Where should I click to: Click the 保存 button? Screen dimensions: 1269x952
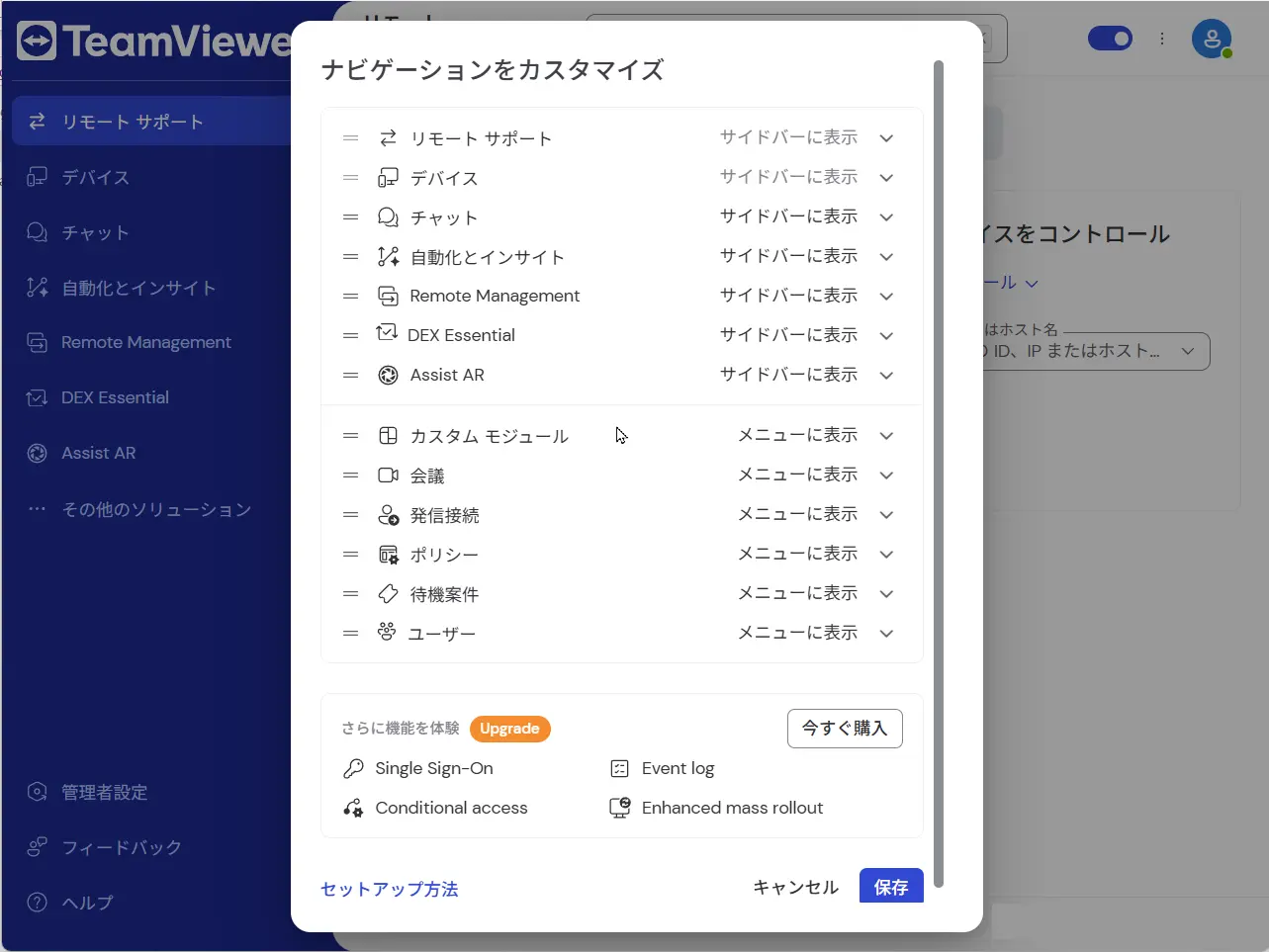pyautogui.click(x=891, y=887)
